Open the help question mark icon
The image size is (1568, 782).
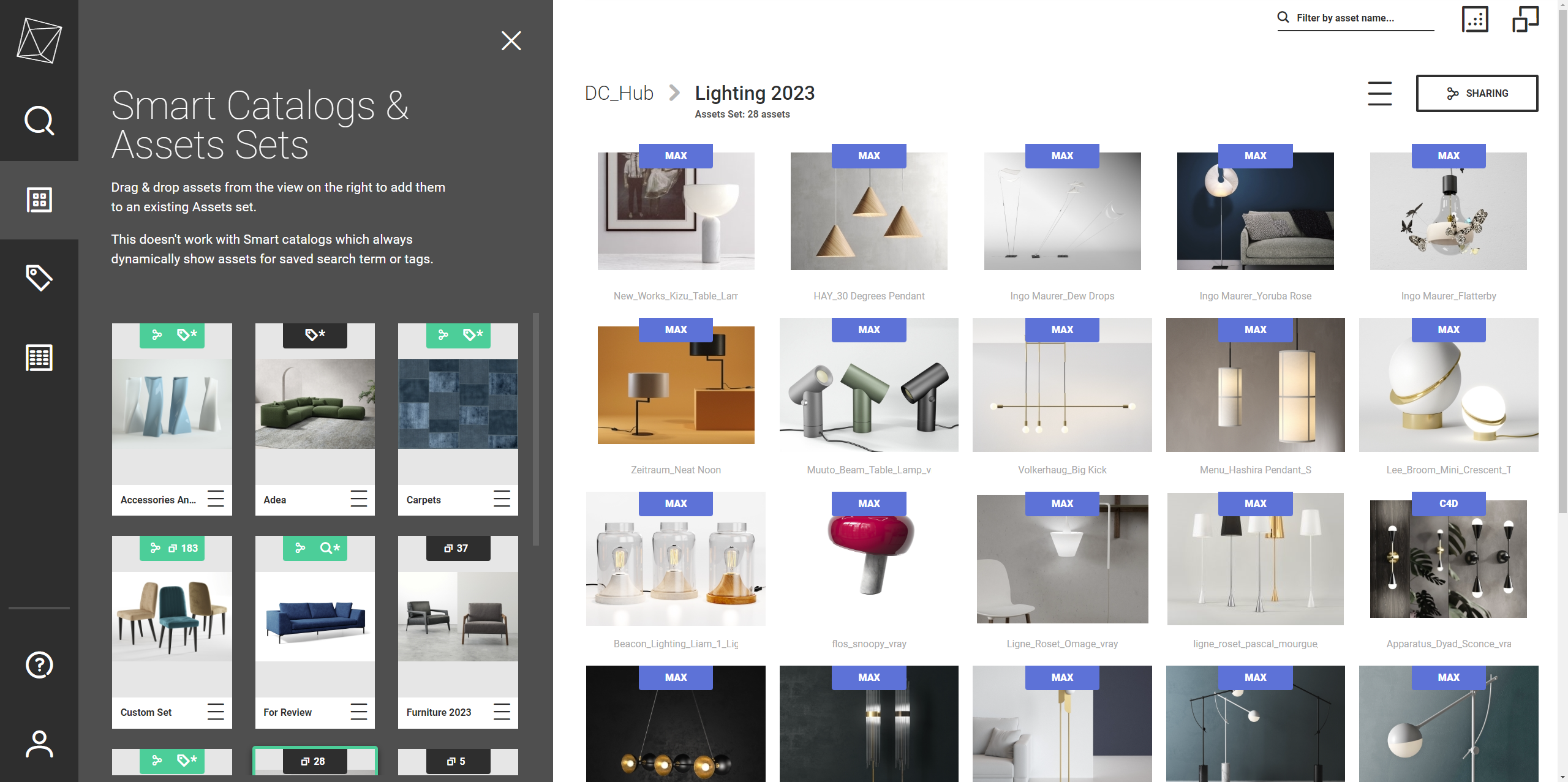click(39, 664)
